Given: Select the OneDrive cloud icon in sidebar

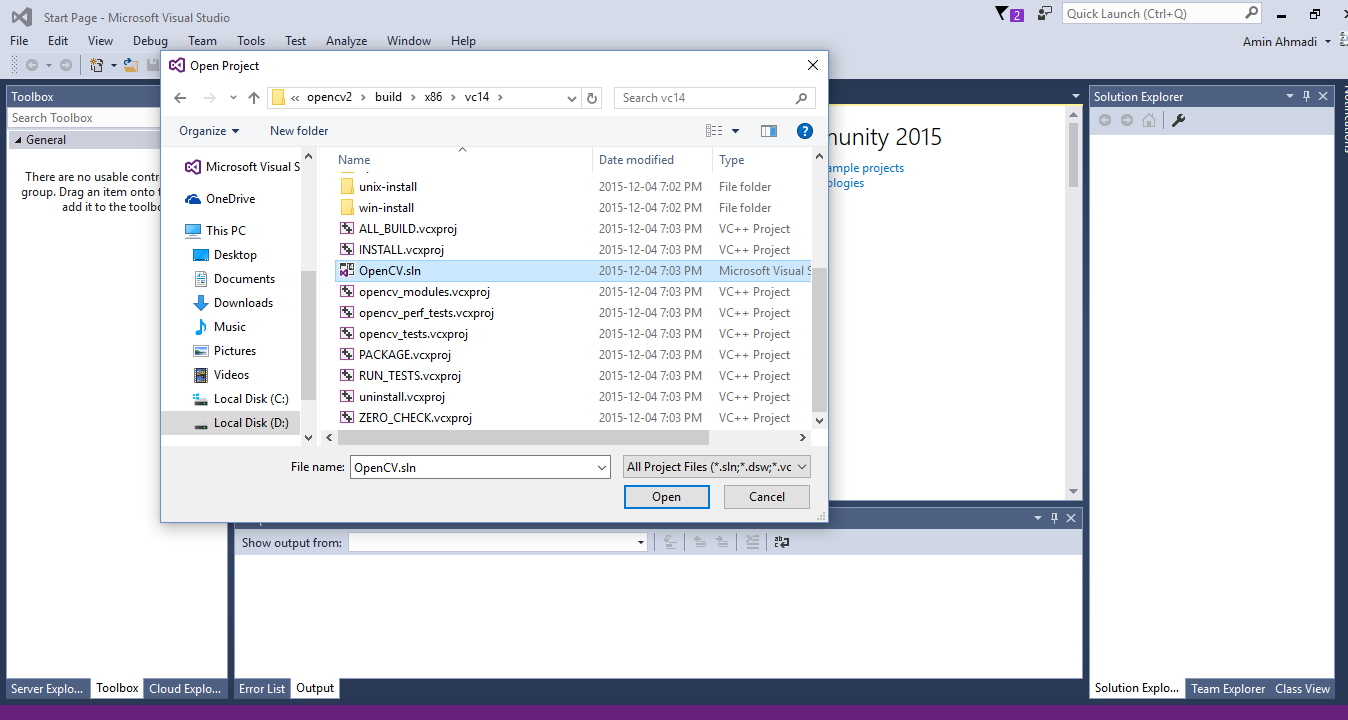Looking at the screenshot, I should (193, 199).
